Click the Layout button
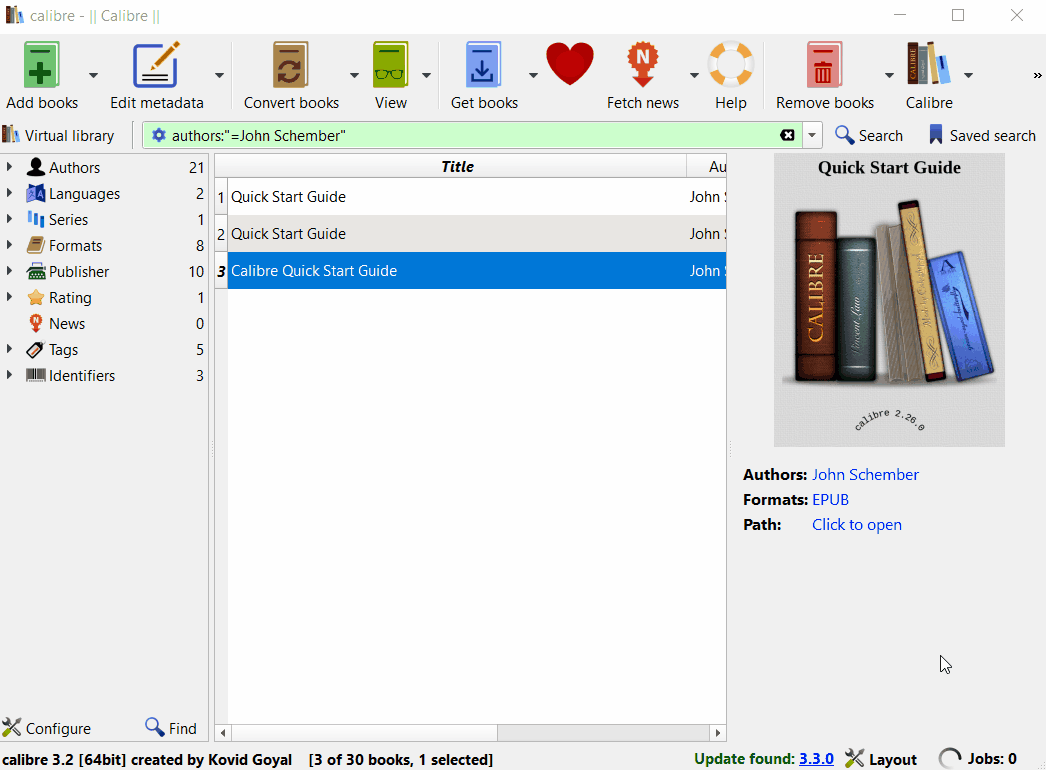The image size is (1046, 770). click(x=881, y=759)
